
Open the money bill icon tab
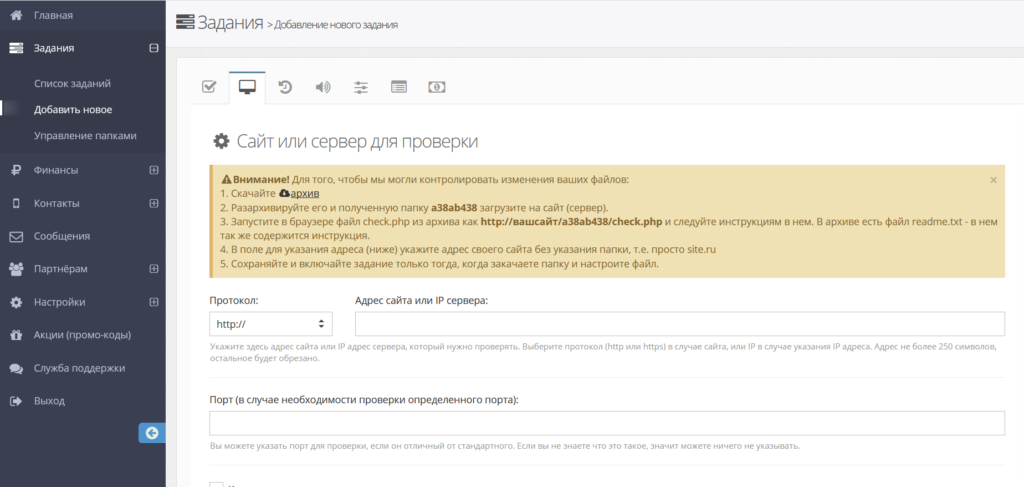click(437, 87)
